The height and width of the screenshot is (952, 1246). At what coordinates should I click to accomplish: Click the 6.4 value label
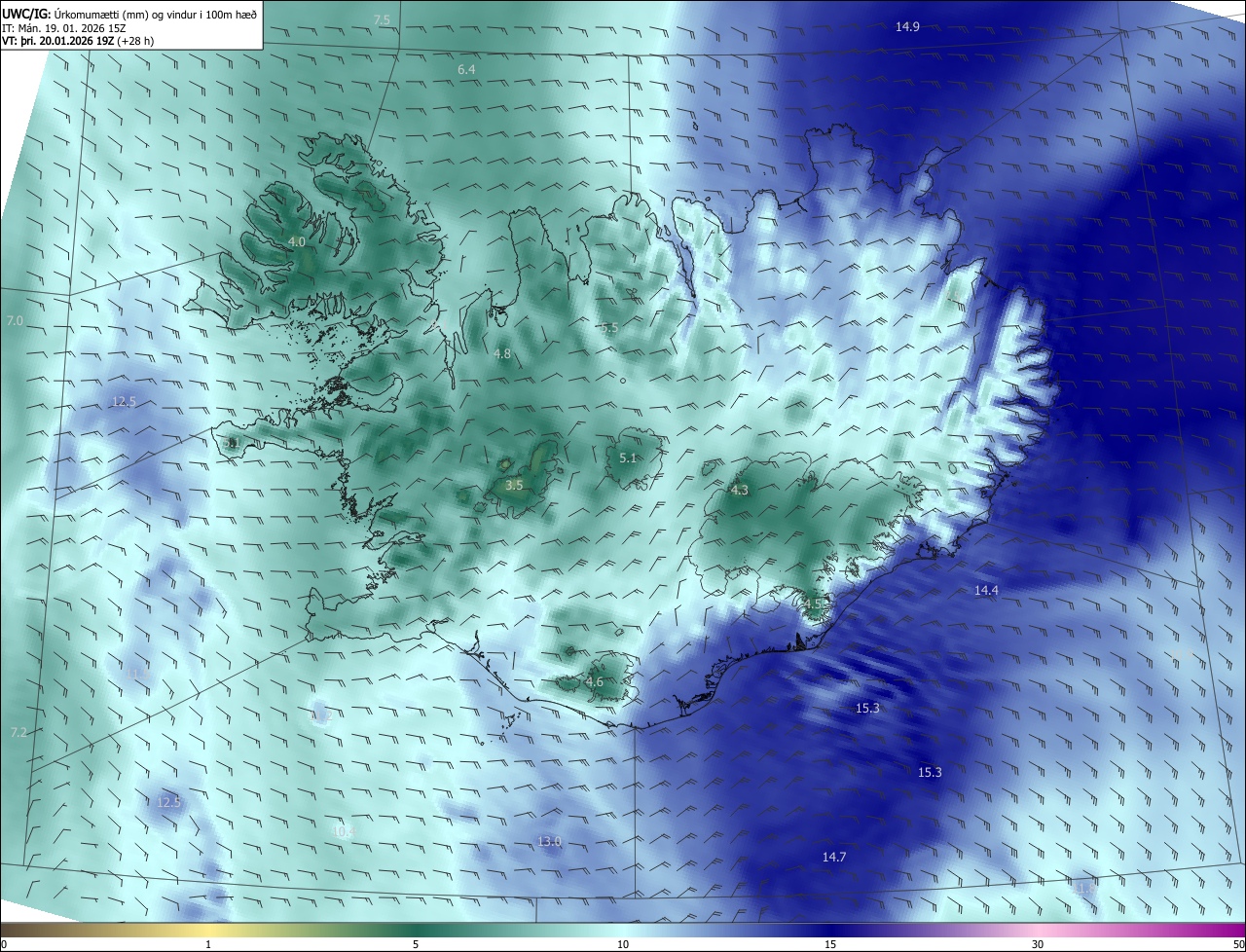[x=466, y=70]
